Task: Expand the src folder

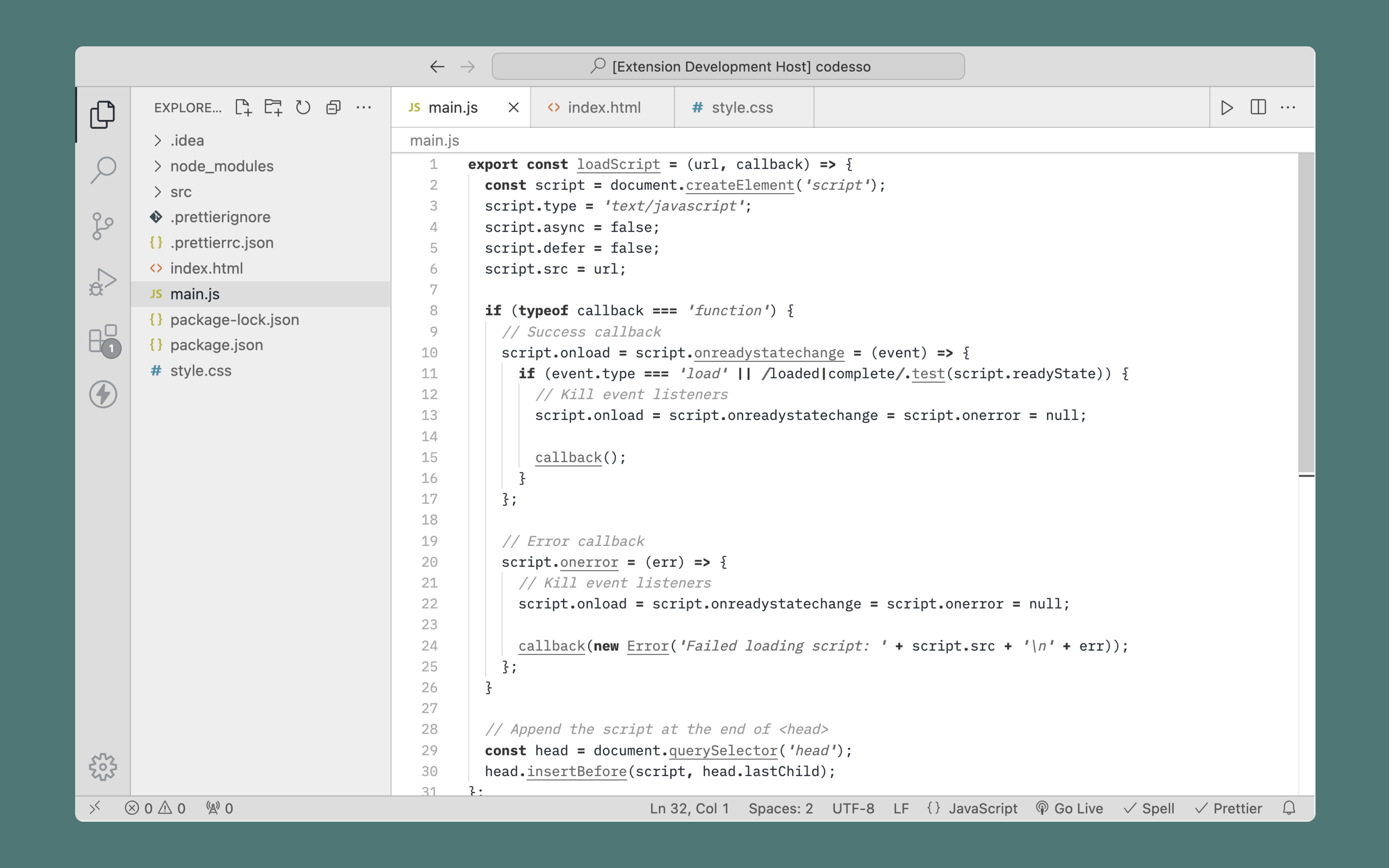Action: pyautogui.click(x=180, y=192)
